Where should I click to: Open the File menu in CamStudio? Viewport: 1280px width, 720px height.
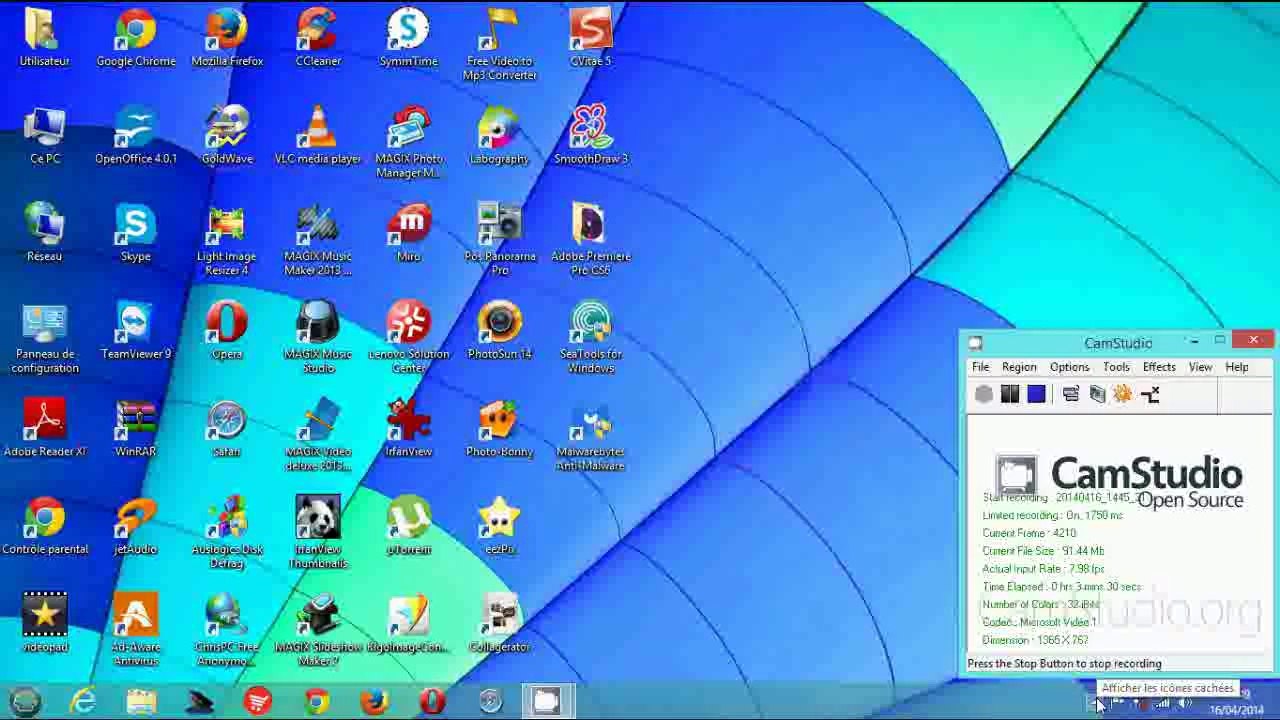pyautogui.click(x=981, y=367)
